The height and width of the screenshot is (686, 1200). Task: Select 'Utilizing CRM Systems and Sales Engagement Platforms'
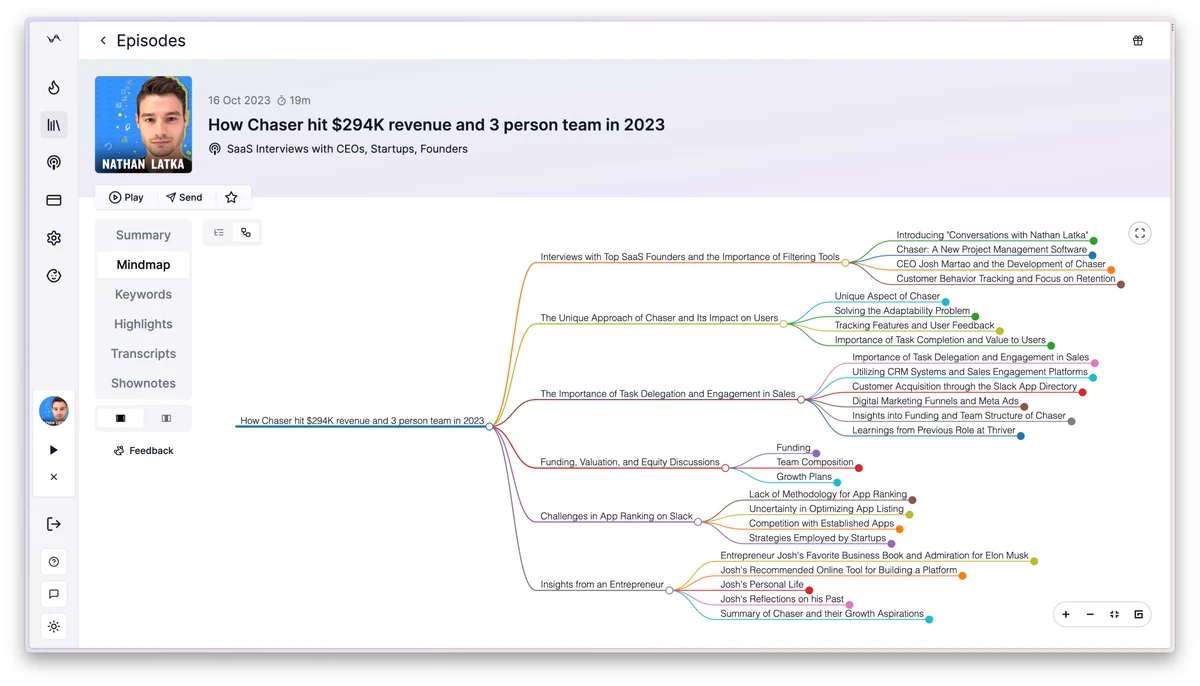[970, 372]
